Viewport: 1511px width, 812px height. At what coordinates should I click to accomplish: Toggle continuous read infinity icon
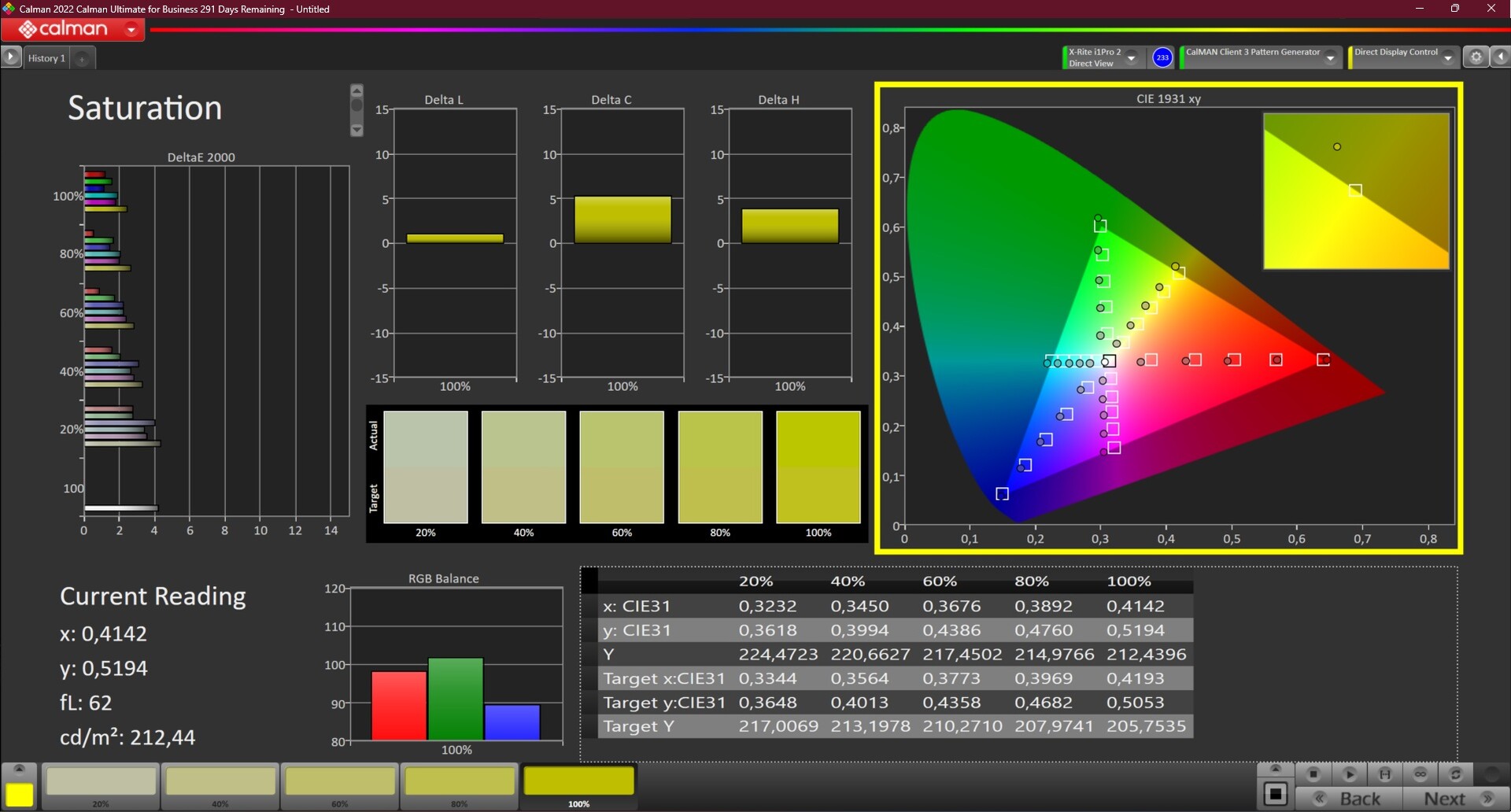(x=1420, y=774)
